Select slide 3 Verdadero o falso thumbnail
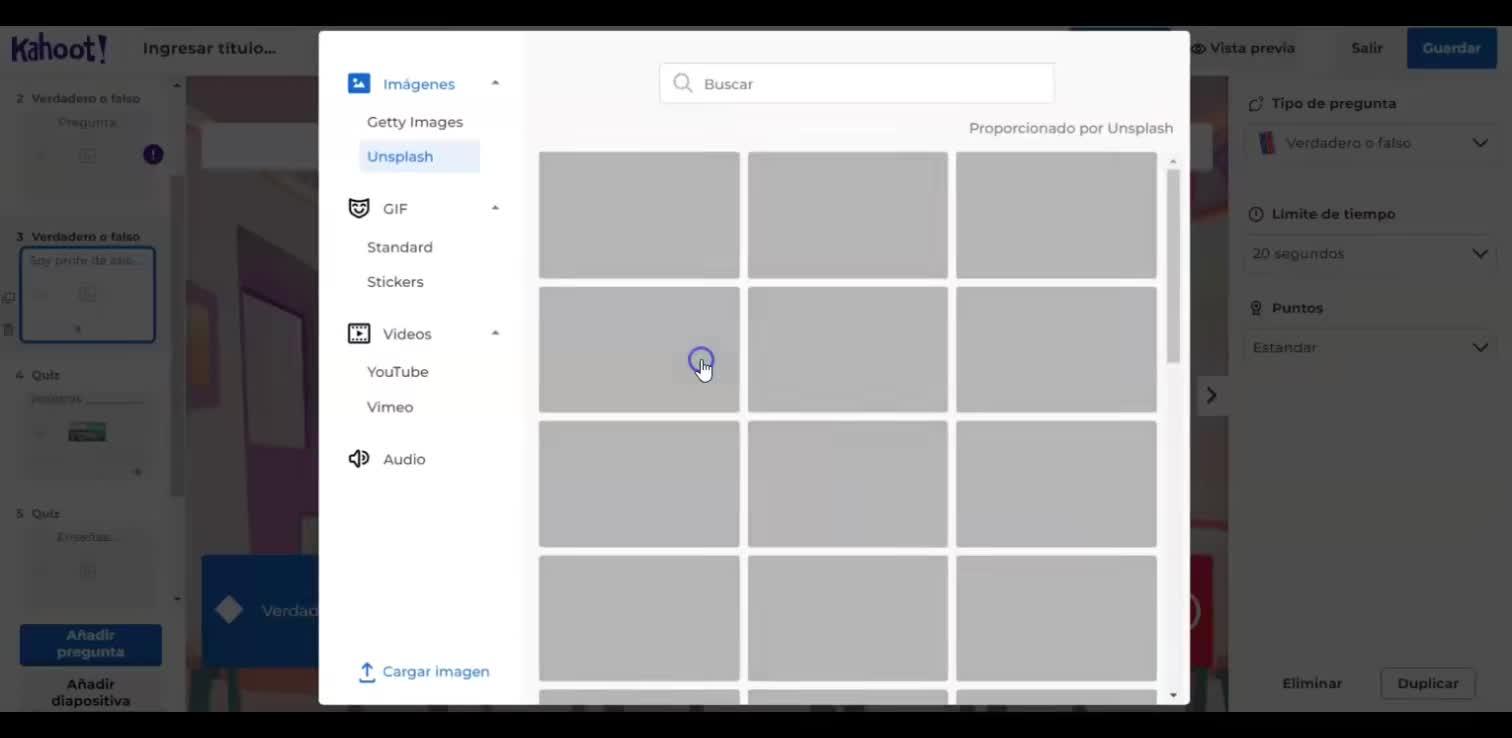The height and width of the screenshot is (738, 1512). coord(88,295)
